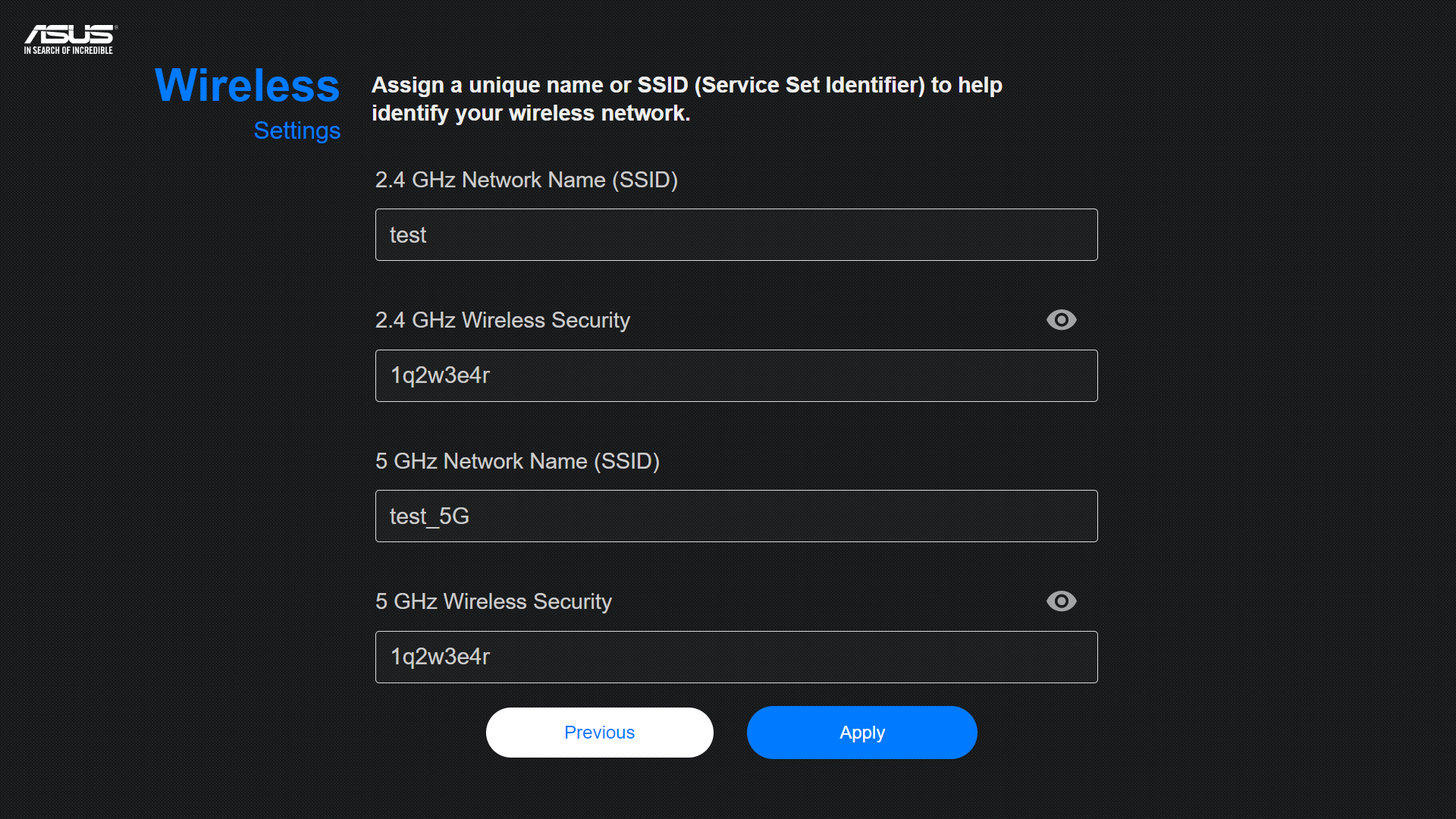Click "(Service Set Identifier)" in the description
Image resolution: width=1456 pixels, height=819 pixels.
point(810,85)
